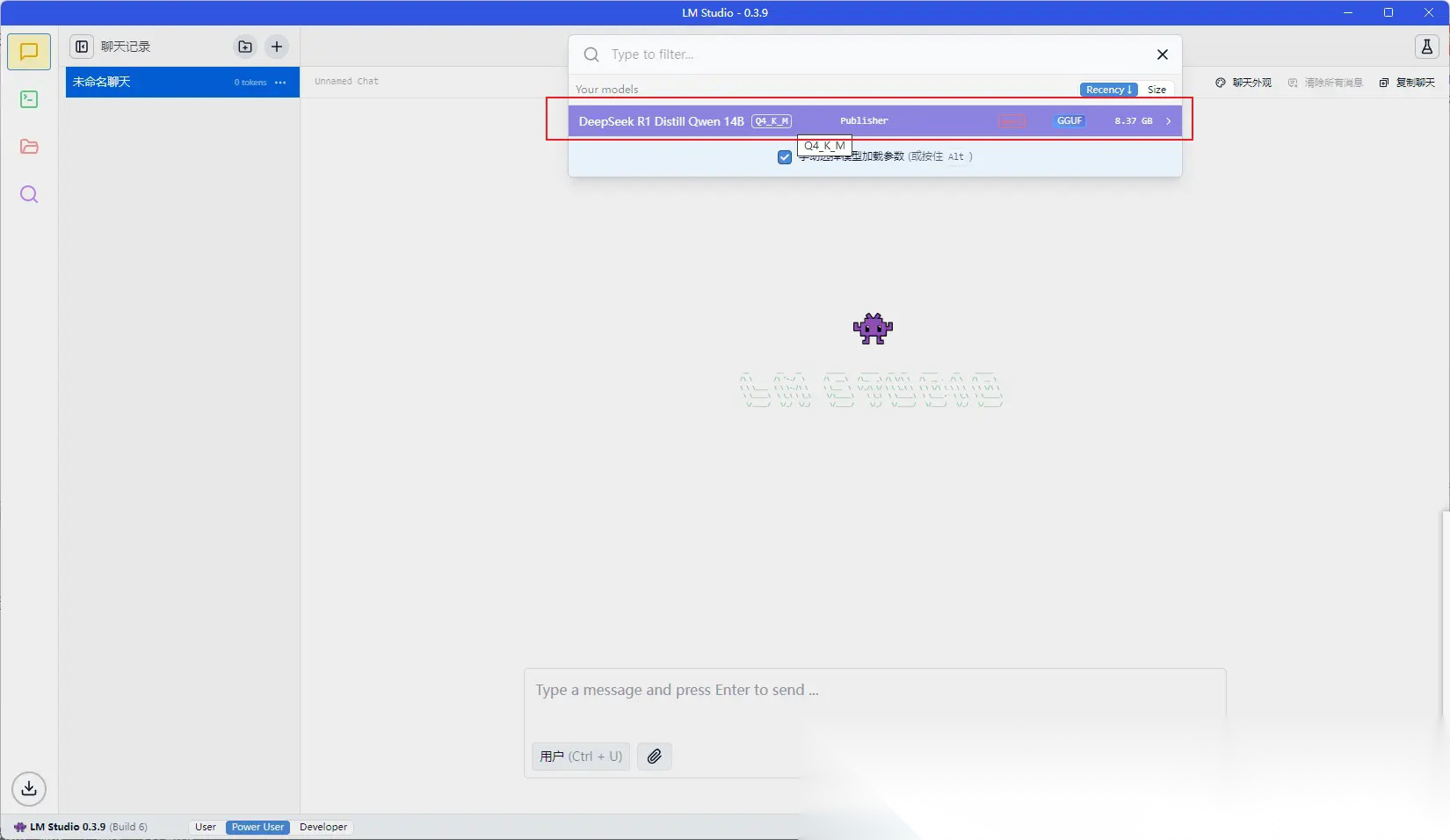
Task: Switch to Power User mode
Action: pos(257,827)
